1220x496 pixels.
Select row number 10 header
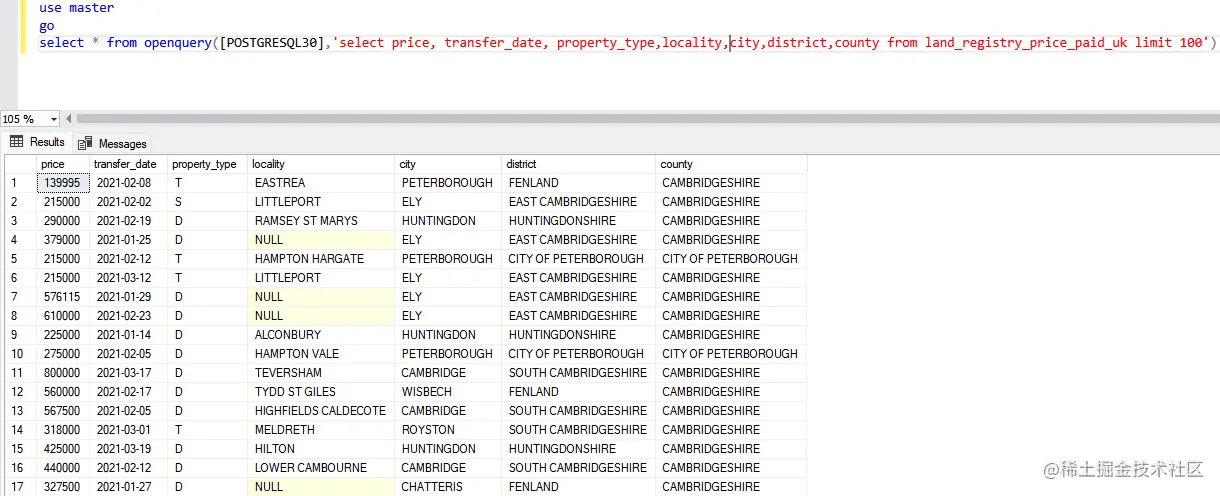point(20,354)
